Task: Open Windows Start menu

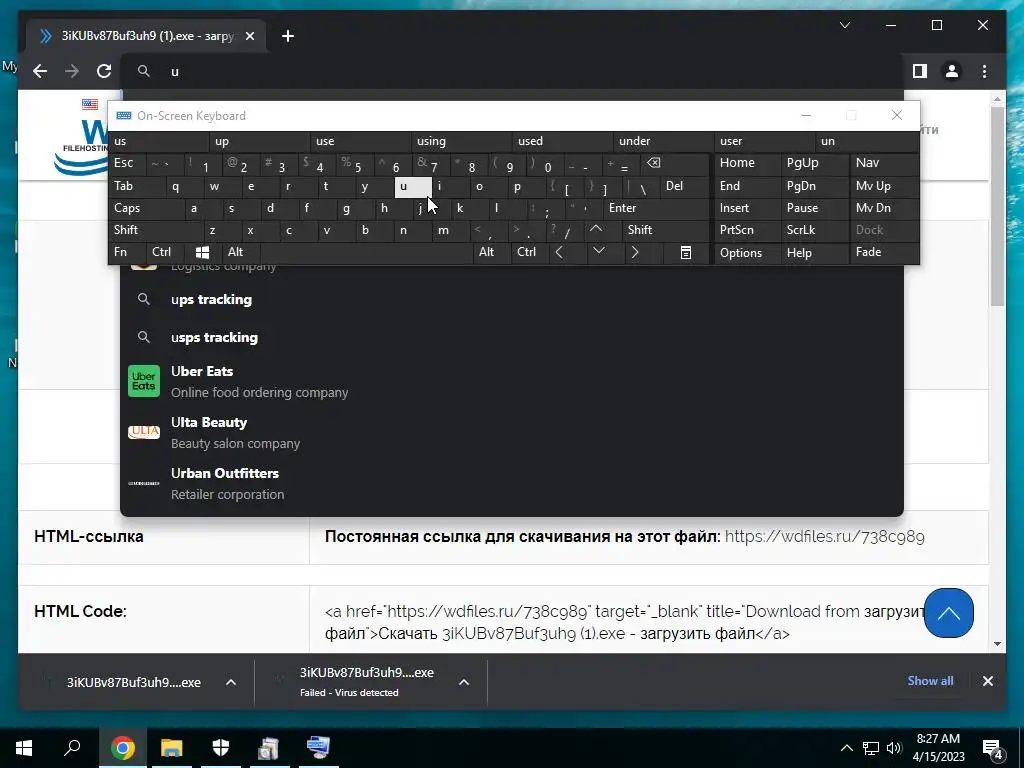Action: 24,748
